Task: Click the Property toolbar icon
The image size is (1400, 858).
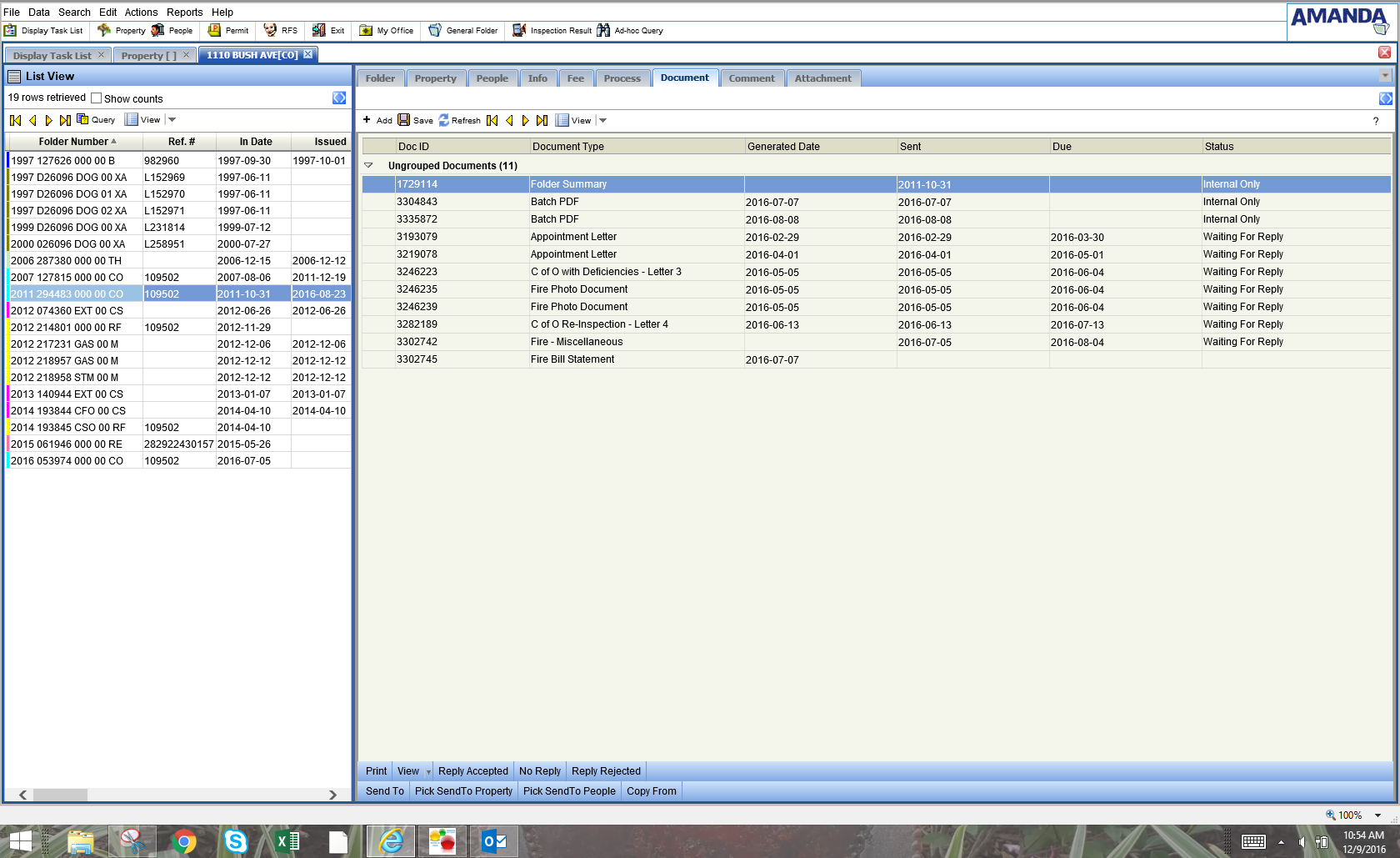Action: click(x=121, y=31)
